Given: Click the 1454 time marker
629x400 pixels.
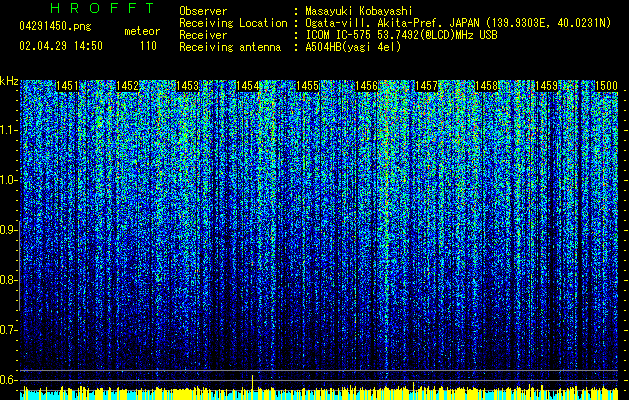Looking at the screenshot, I should 248,86.
